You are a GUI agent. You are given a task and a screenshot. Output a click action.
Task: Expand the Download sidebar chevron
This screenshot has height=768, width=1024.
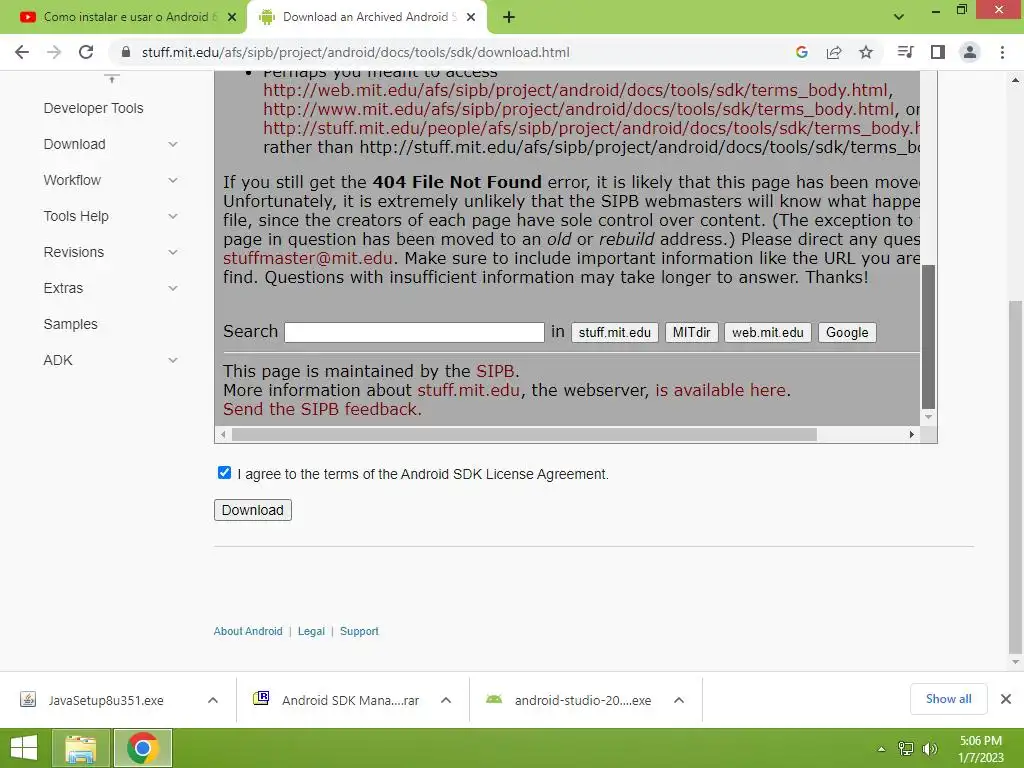(172, 144)
